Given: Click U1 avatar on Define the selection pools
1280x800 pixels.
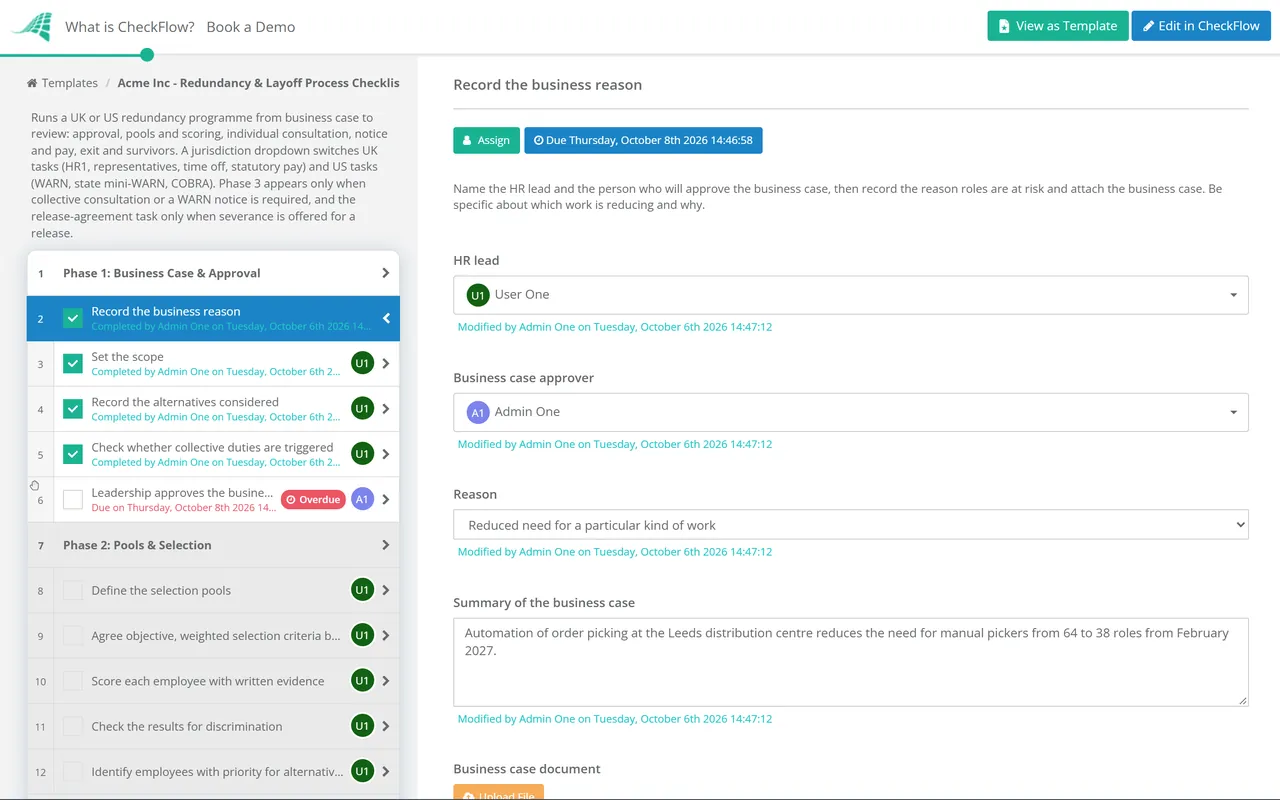Looking at the screenshot, I should (x=362, y=590).
